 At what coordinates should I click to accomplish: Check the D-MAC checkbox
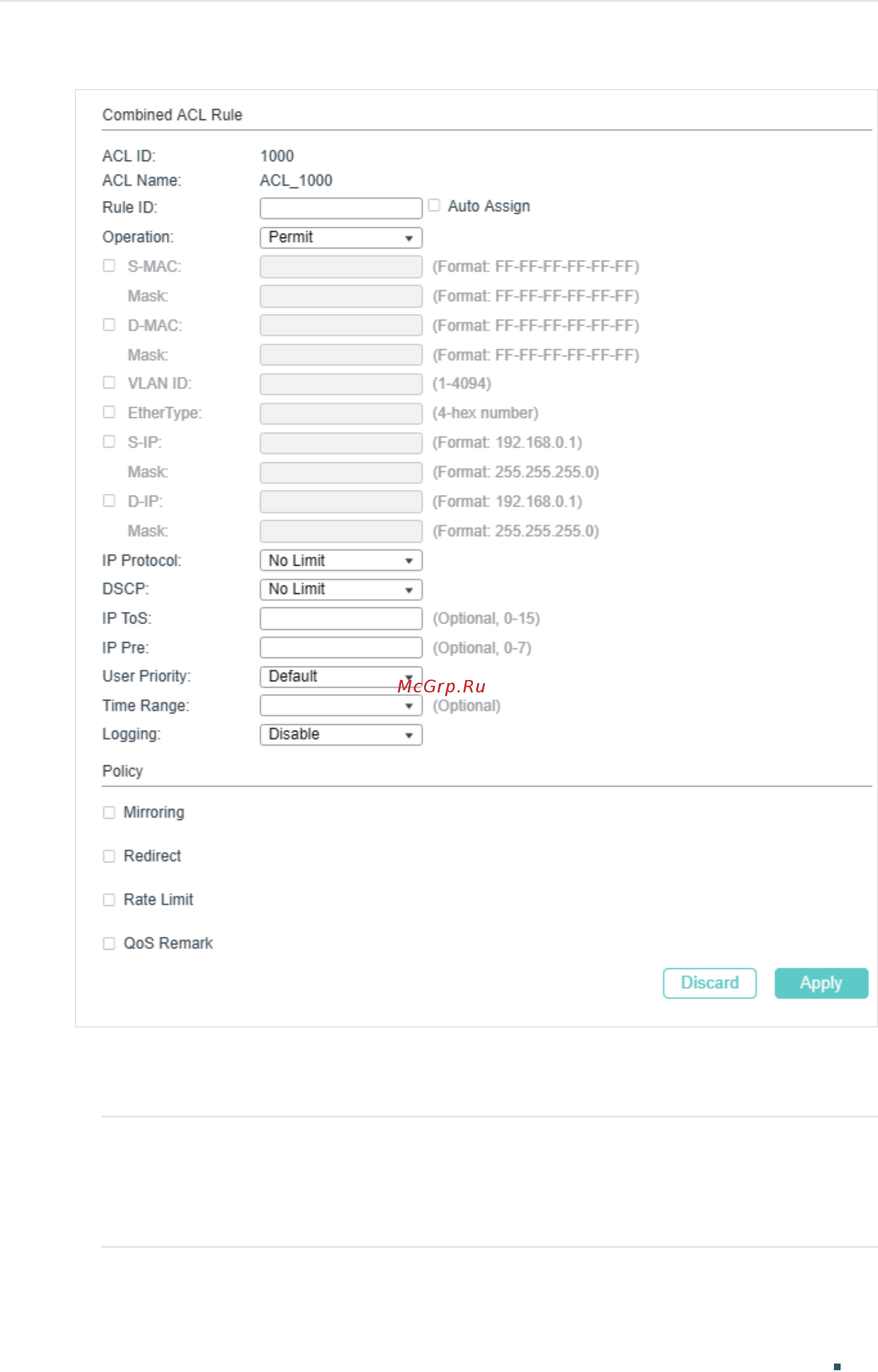[x=109, y=324]
